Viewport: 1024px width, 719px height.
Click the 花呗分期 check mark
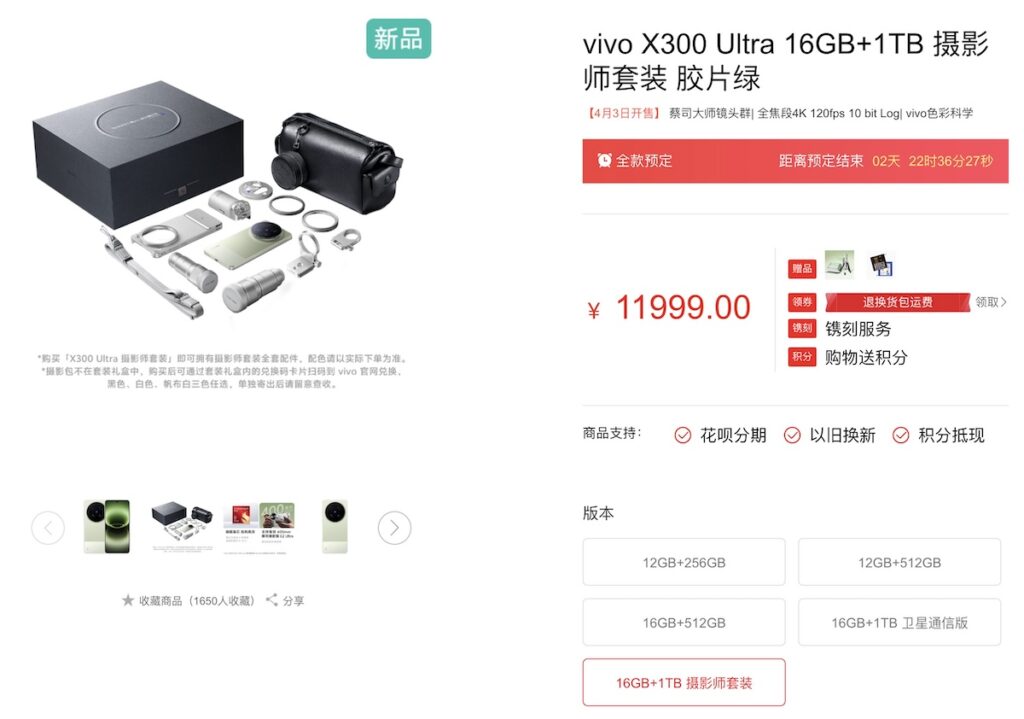(682, 436)
